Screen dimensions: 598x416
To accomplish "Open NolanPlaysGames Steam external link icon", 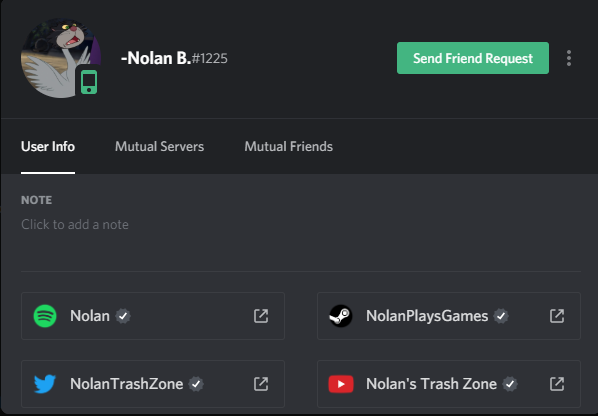I will click(x=557, y=316).
